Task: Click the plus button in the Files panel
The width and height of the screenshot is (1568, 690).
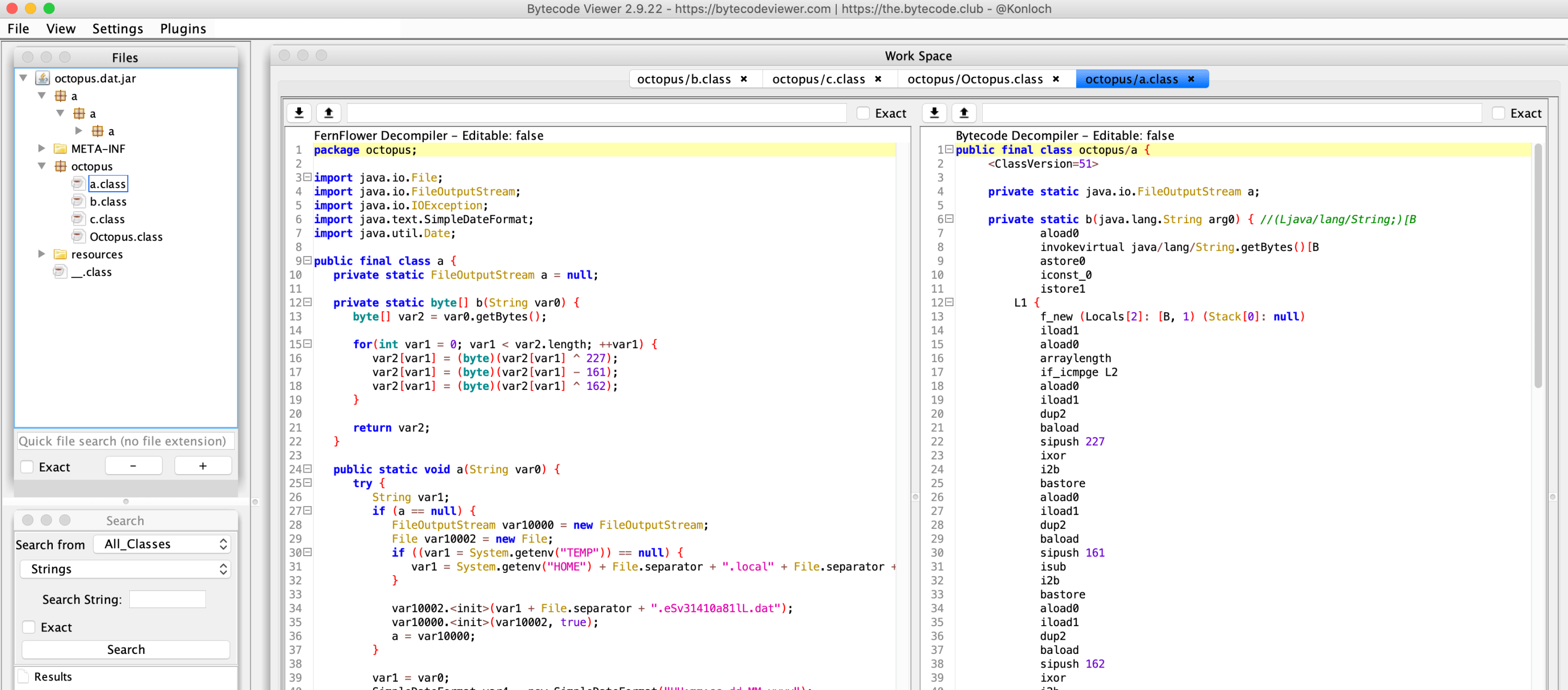Action: 203,465
